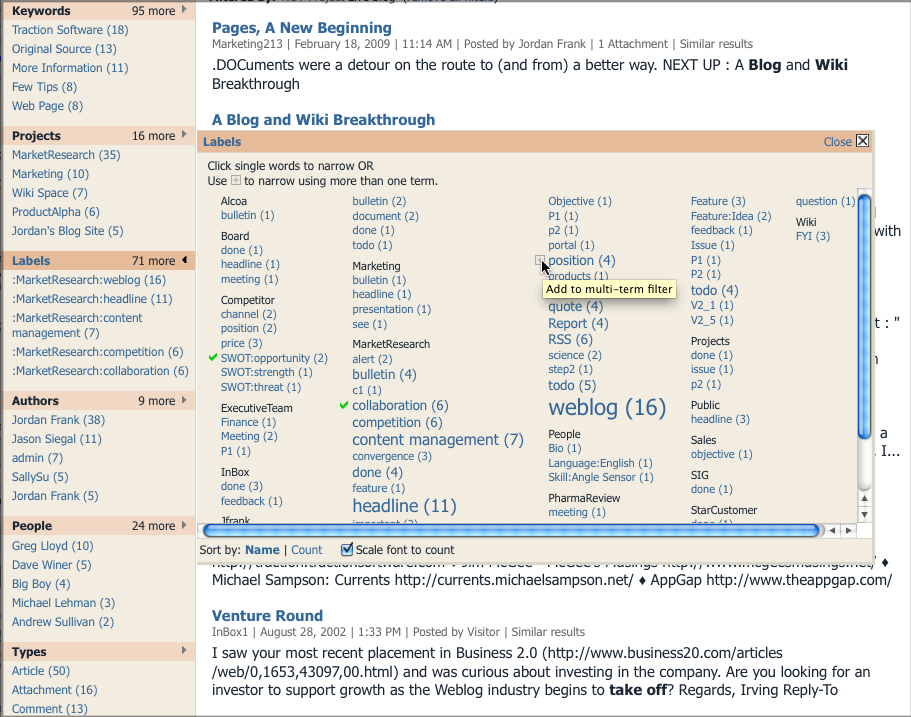The image size is (911, 717).
Task: Expand the Types section arrow
Action: coord(184,650)
